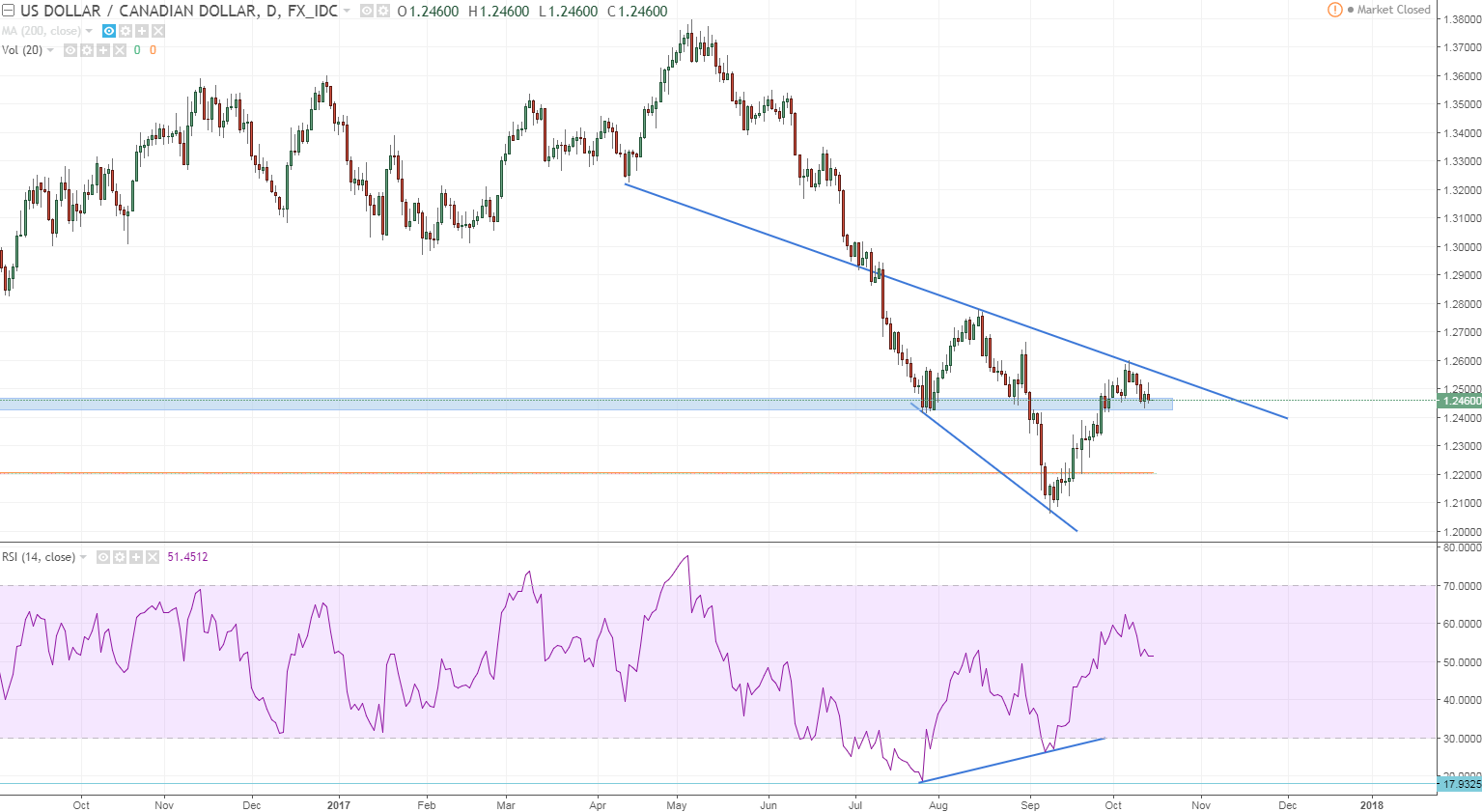Select the lower descending blue trendline near September
This screenshot has height=812, width=1482.
[994, 467]
